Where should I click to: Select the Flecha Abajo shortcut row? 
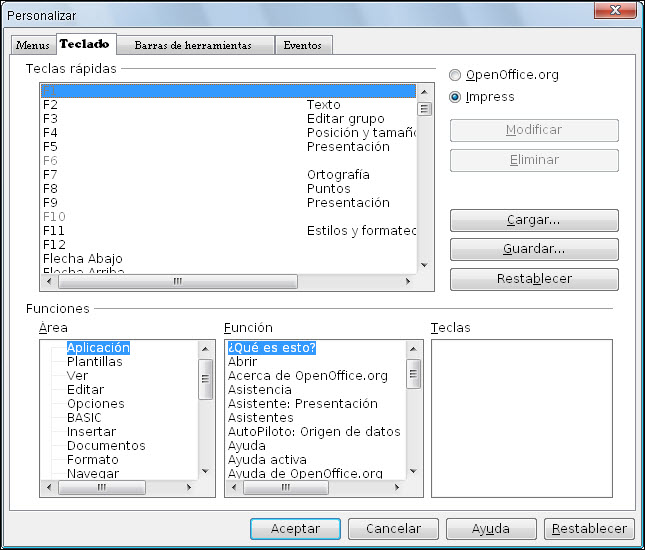(x=228, y=259)
